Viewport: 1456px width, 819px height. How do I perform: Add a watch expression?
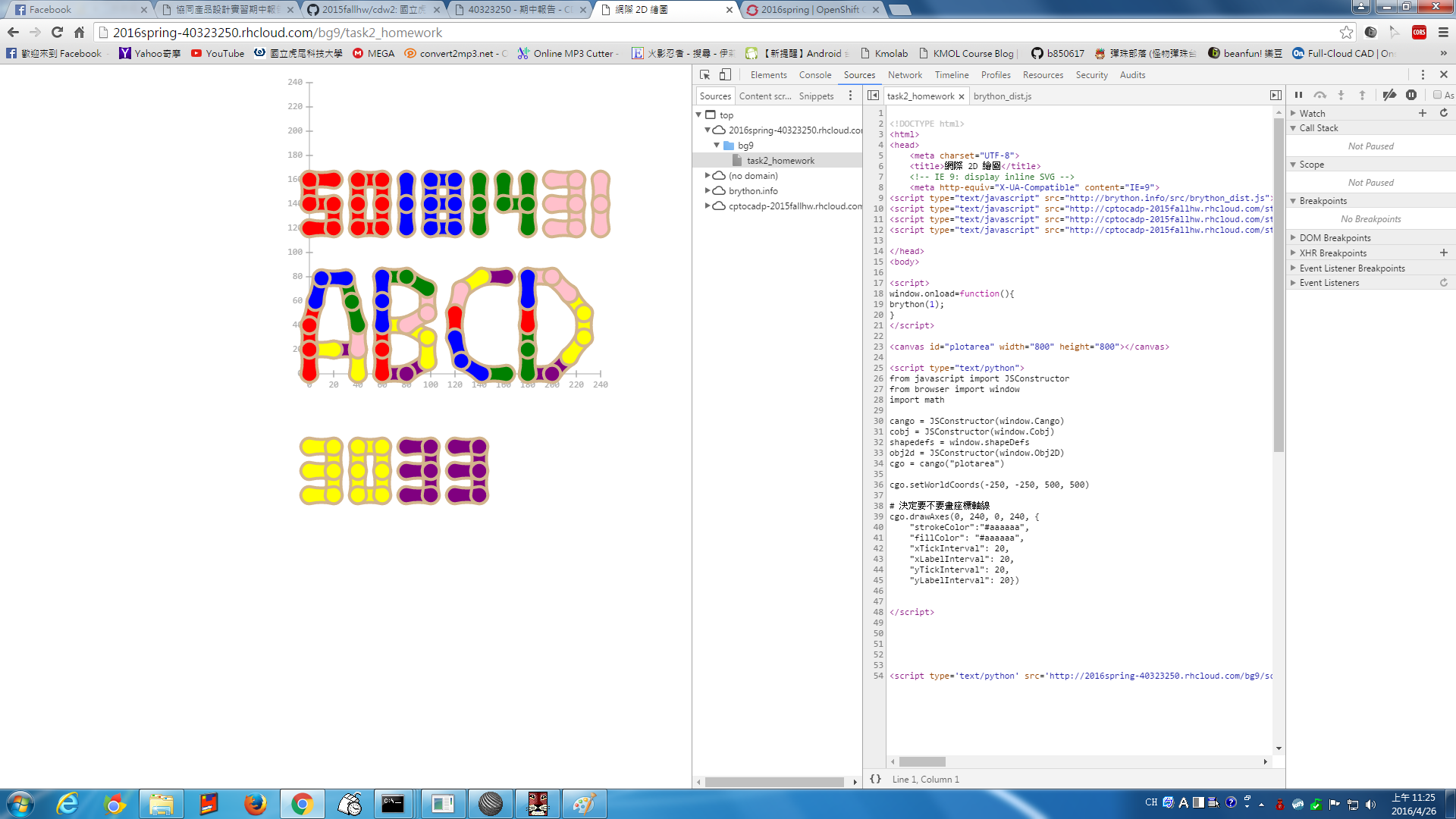click(x=1423, y=113)
